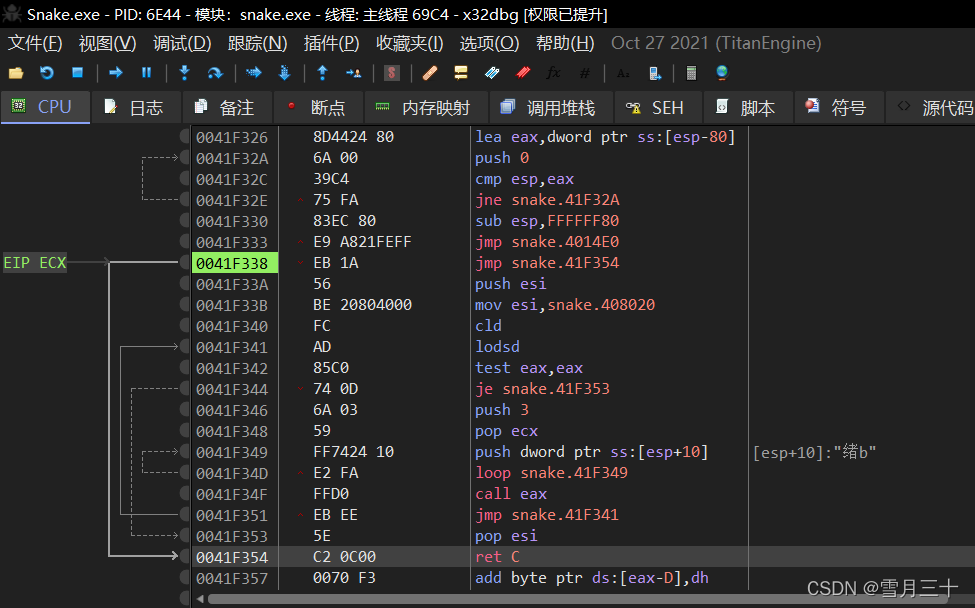Toggle breakpoint bullet at address 0041F326
The width and height of the screenshot is (975, 608).
point(185,137)
